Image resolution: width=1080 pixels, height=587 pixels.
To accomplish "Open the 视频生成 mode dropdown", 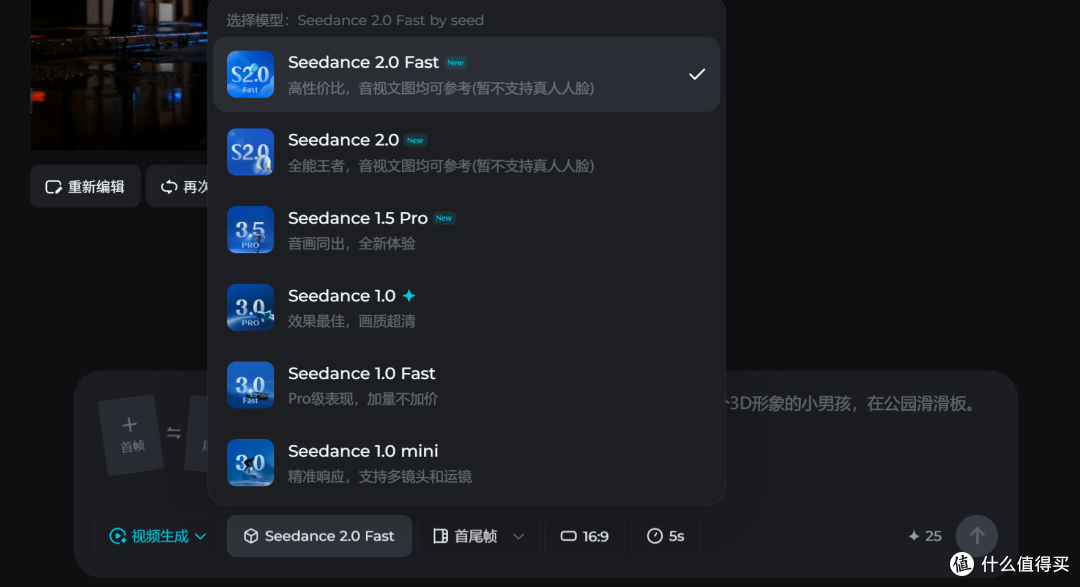I will tap(158, 536).
